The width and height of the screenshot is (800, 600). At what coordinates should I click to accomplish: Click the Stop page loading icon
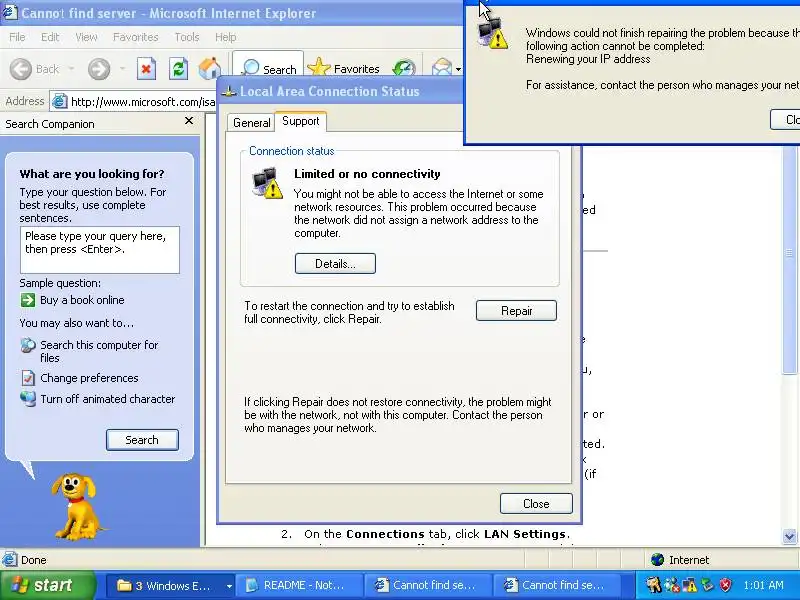pyautogui.click(x=146, y=69)
